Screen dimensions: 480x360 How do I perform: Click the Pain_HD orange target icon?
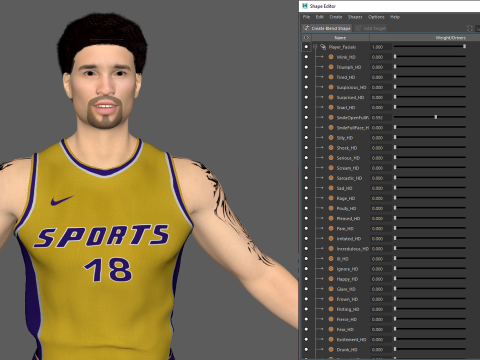coord(331,228)
